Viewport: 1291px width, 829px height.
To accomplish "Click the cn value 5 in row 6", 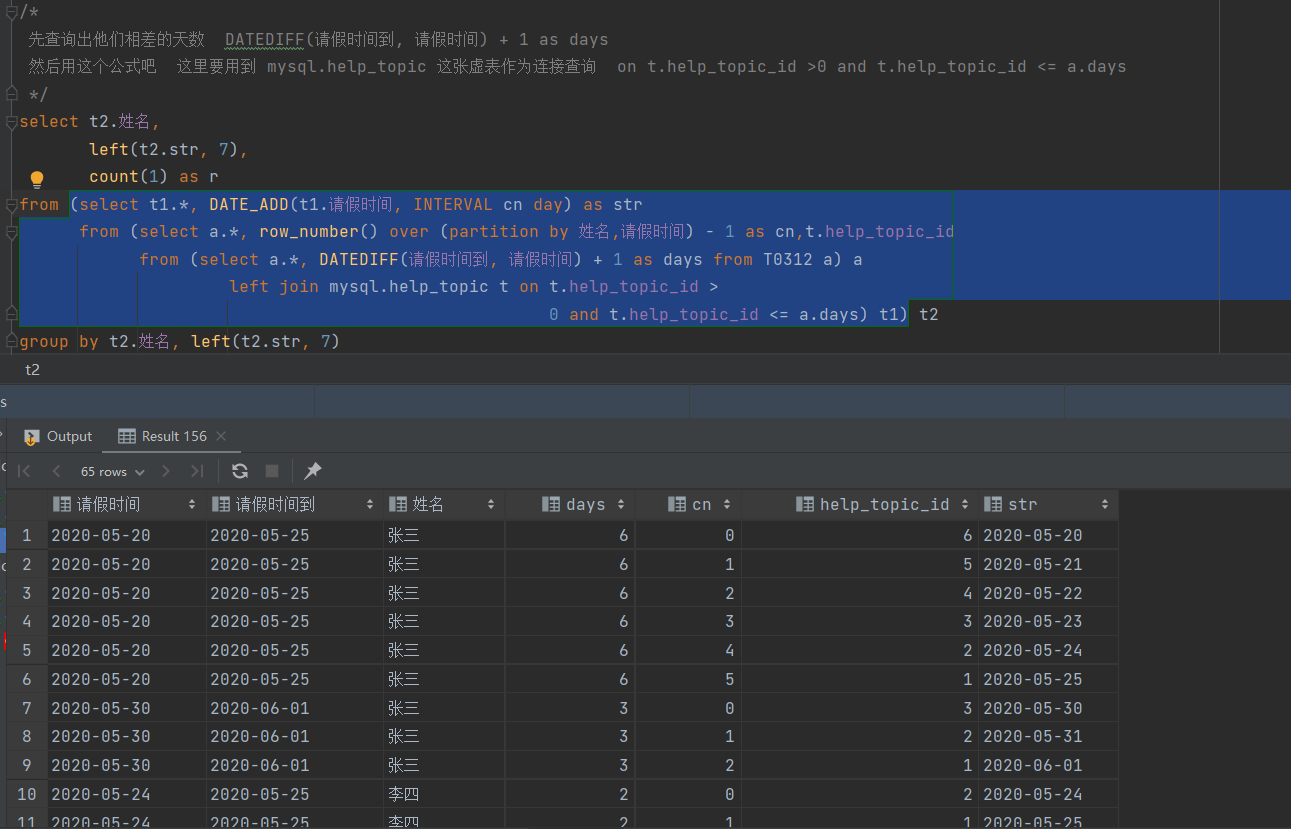I will (688, 679).
